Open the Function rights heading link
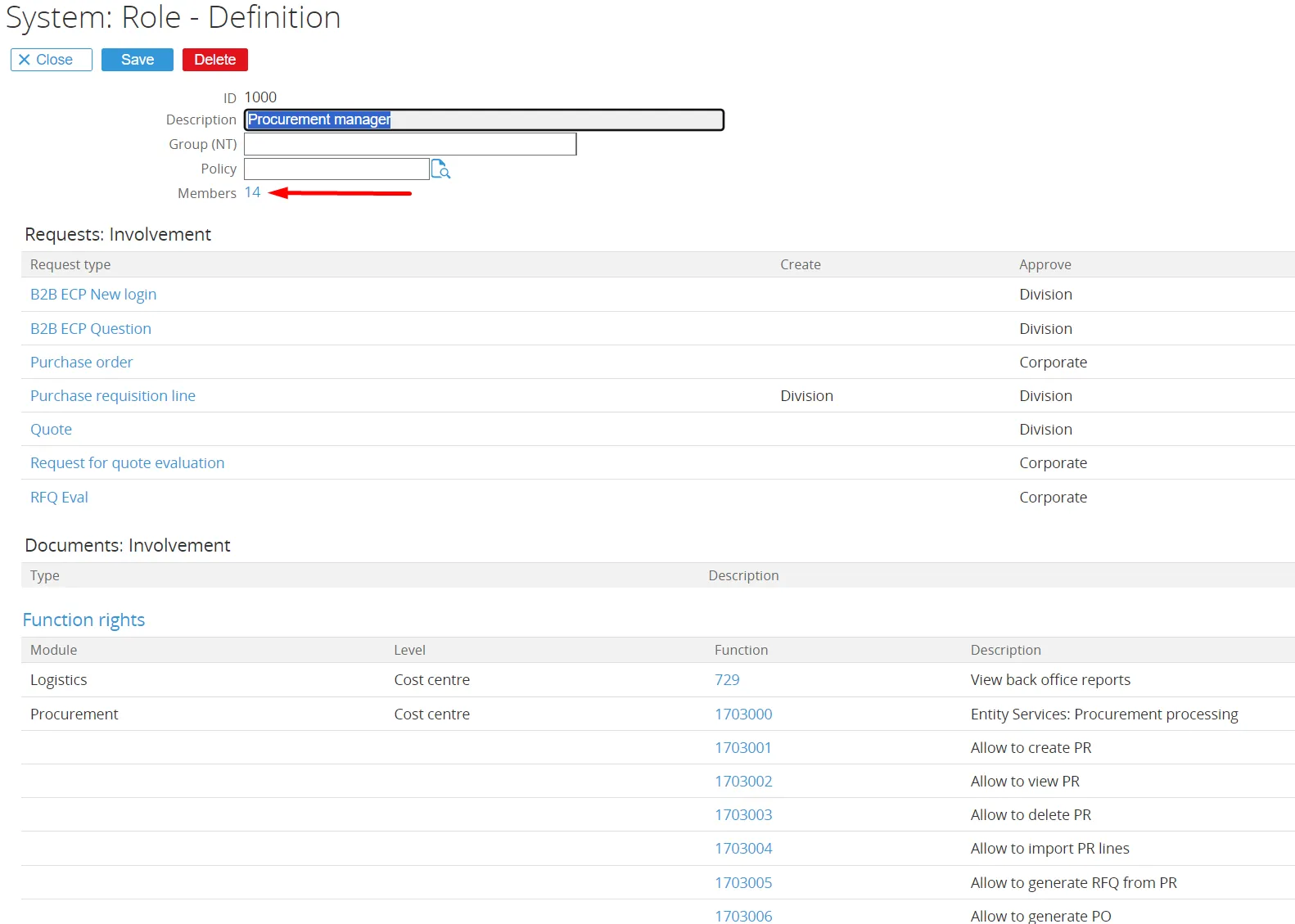Image resolution: width=1295 pixels, height=924 pixels. click(x=83, y=620)
